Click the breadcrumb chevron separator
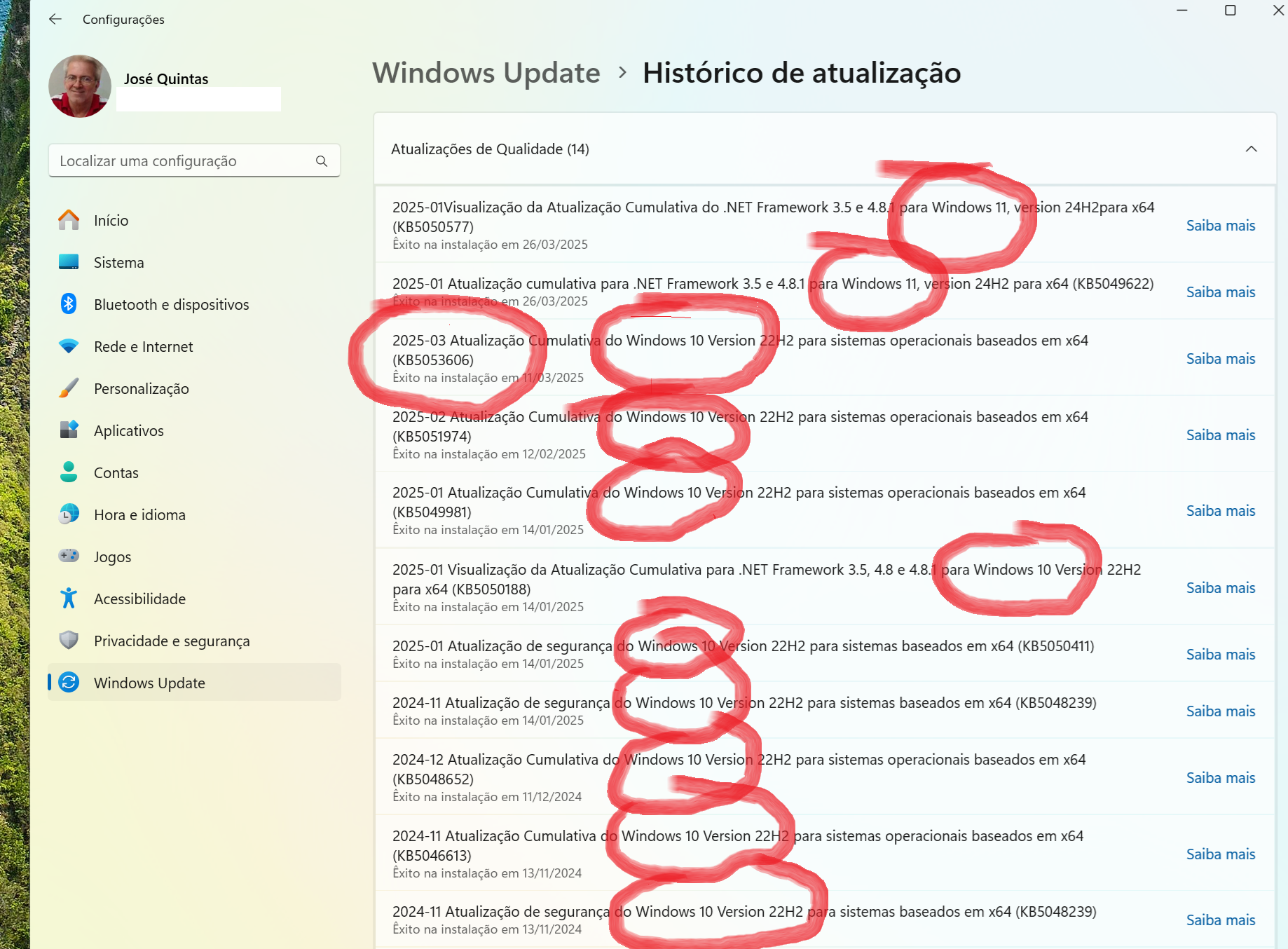The image size is (1288, 949). pos(622,72)
